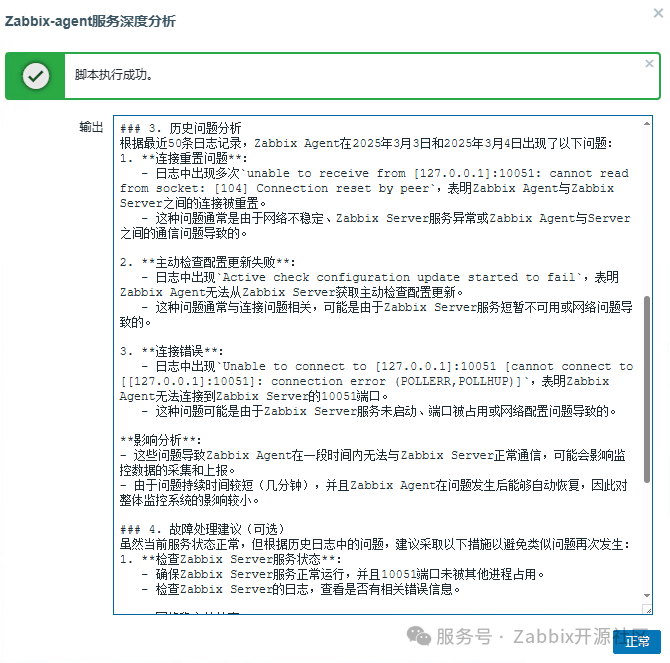Image resolution: width=670 pixels, height=663 pixels.
Task: Click the '3. **连接错误**:' line
Action: coord(171,351)
